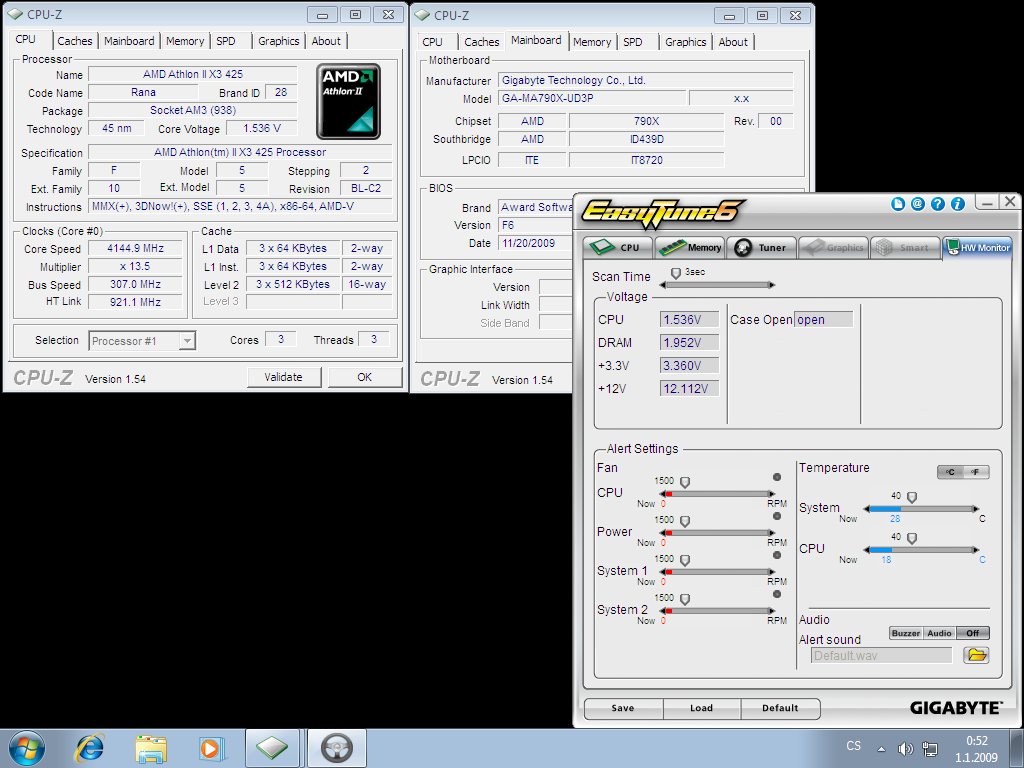Screen dimensions: 1024x768
Task: Click the Case Open status field
Action: point(824,319)
